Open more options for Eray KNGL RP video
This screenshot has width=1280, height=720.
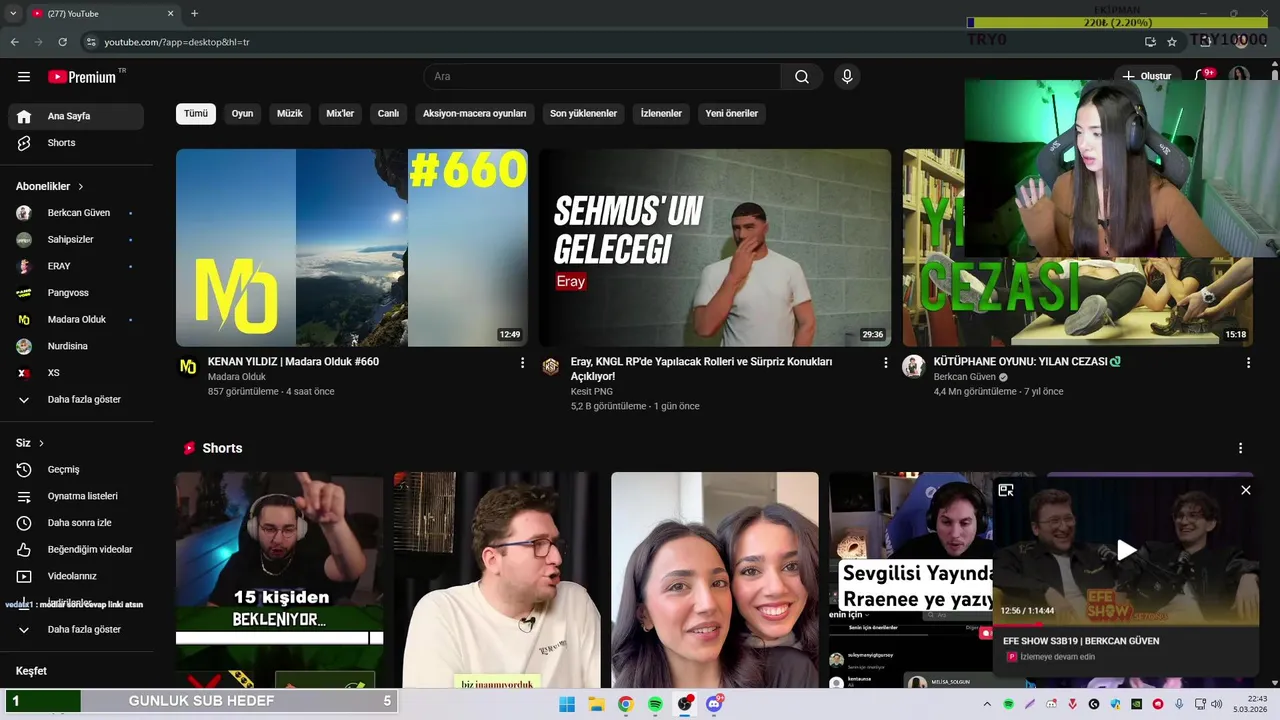(885, 363)
